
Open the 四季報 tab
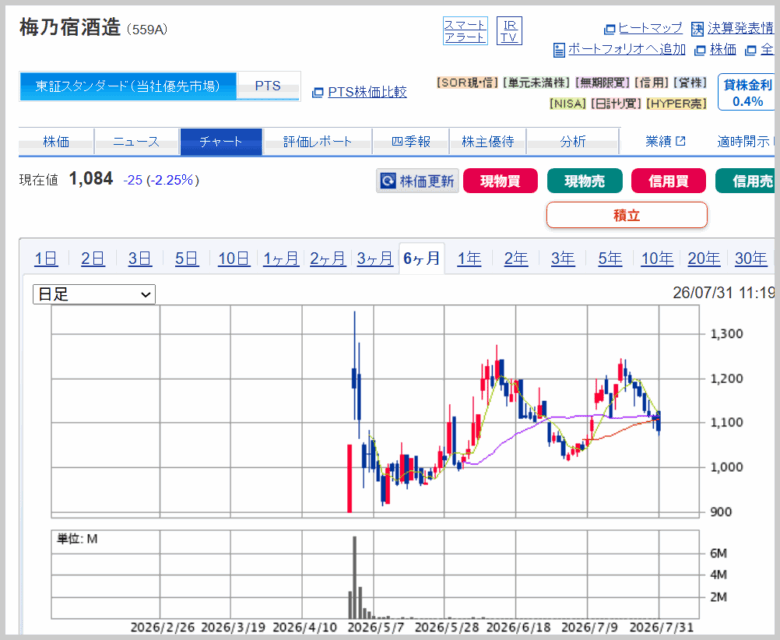pos(410,142)
